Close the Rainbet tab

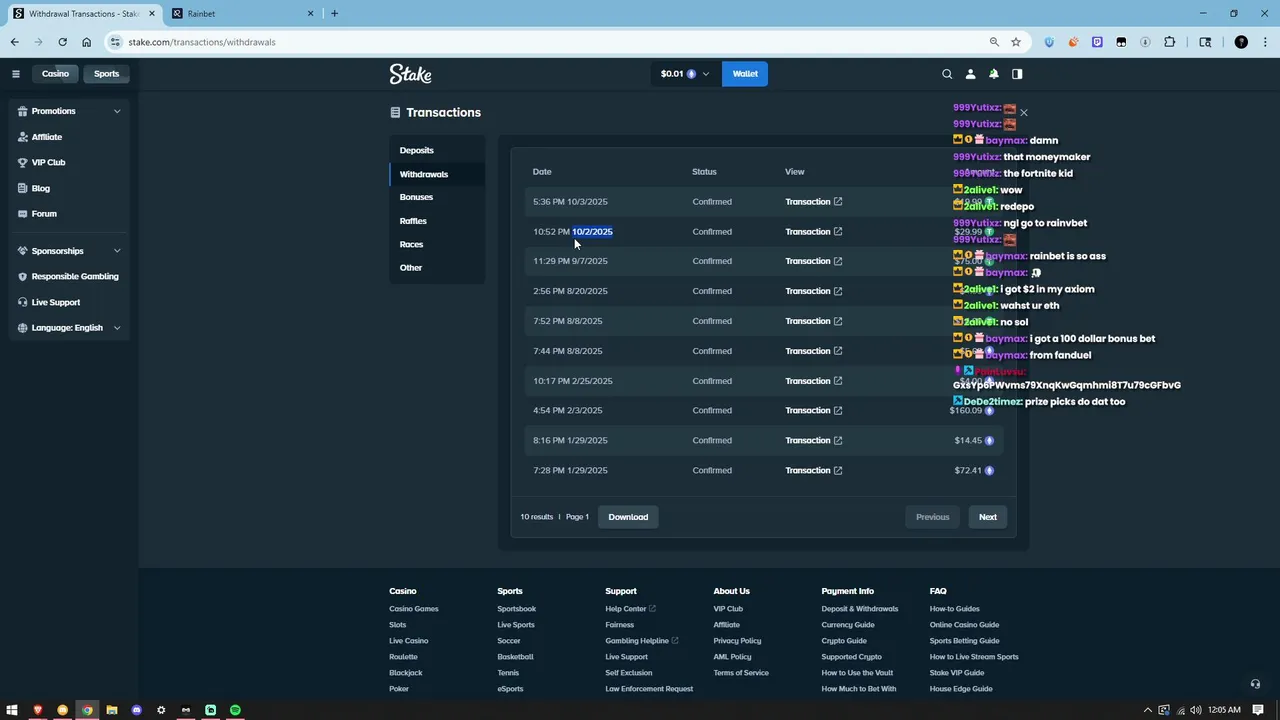(x=310, y=14)
